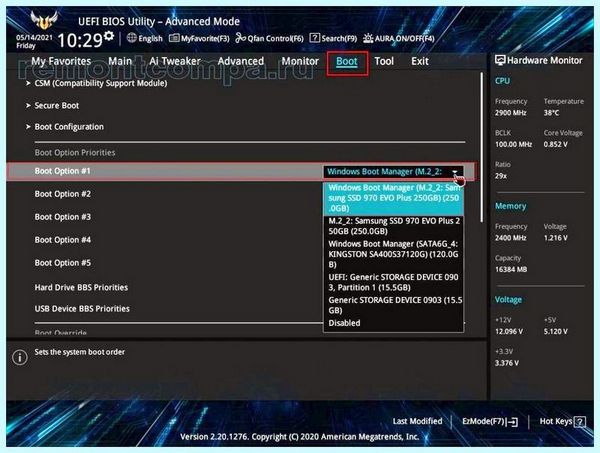This screenshot has height=453, width=600.
Task: Click the TUF logo
Action: pos(44,20)
